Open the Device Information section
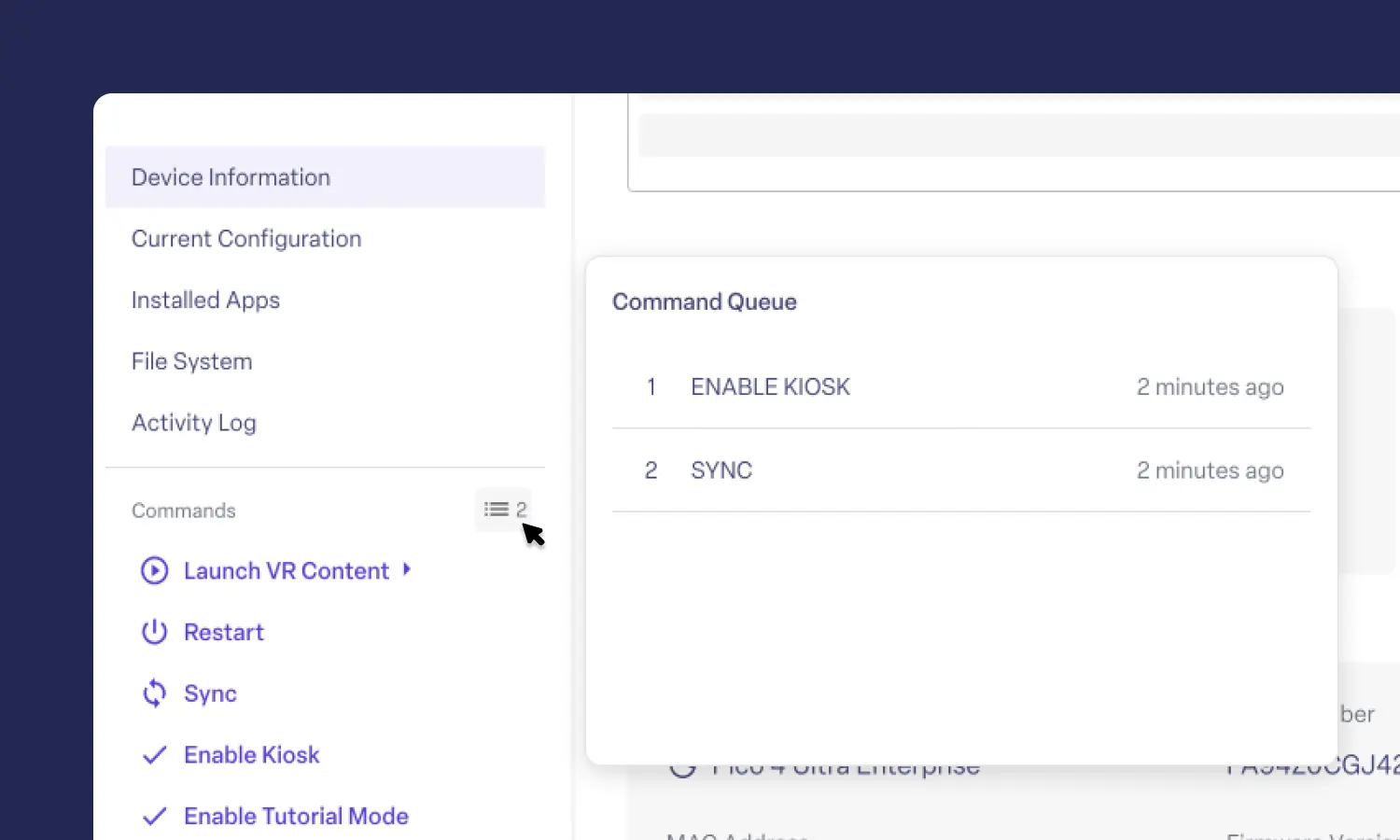Image resolution: width=1400 pixels, height=840 pixels. [325, 177]
